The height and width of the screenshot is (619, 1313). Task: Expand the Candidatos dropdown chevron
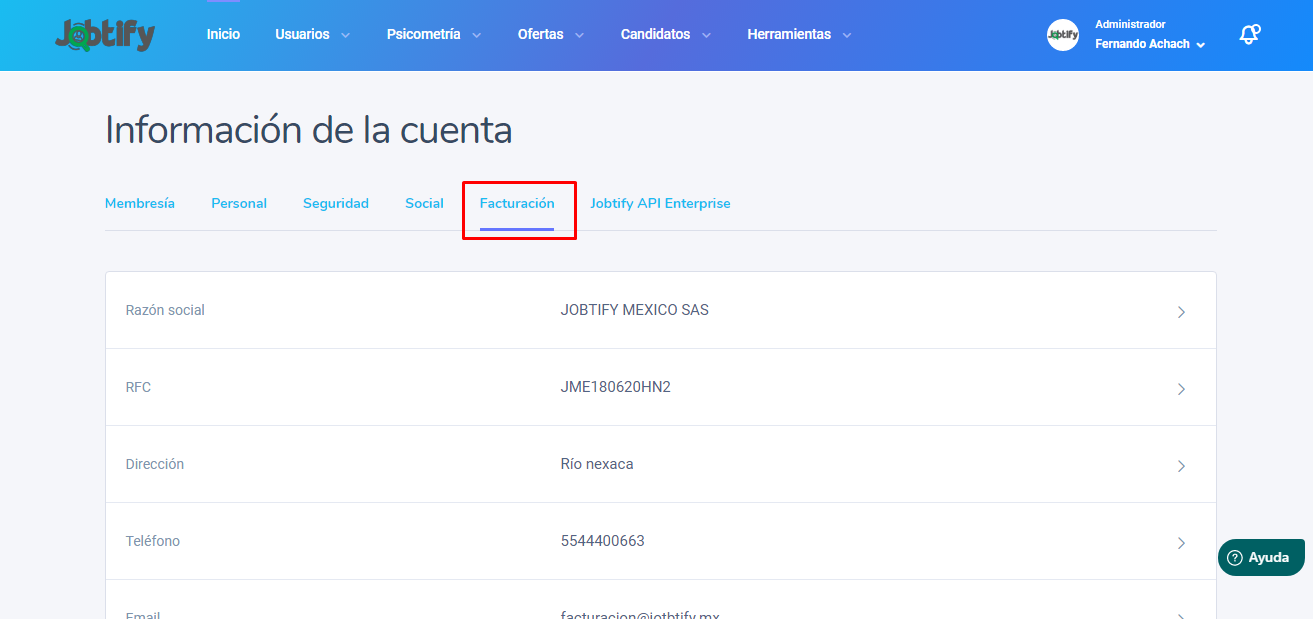(706, 35)
